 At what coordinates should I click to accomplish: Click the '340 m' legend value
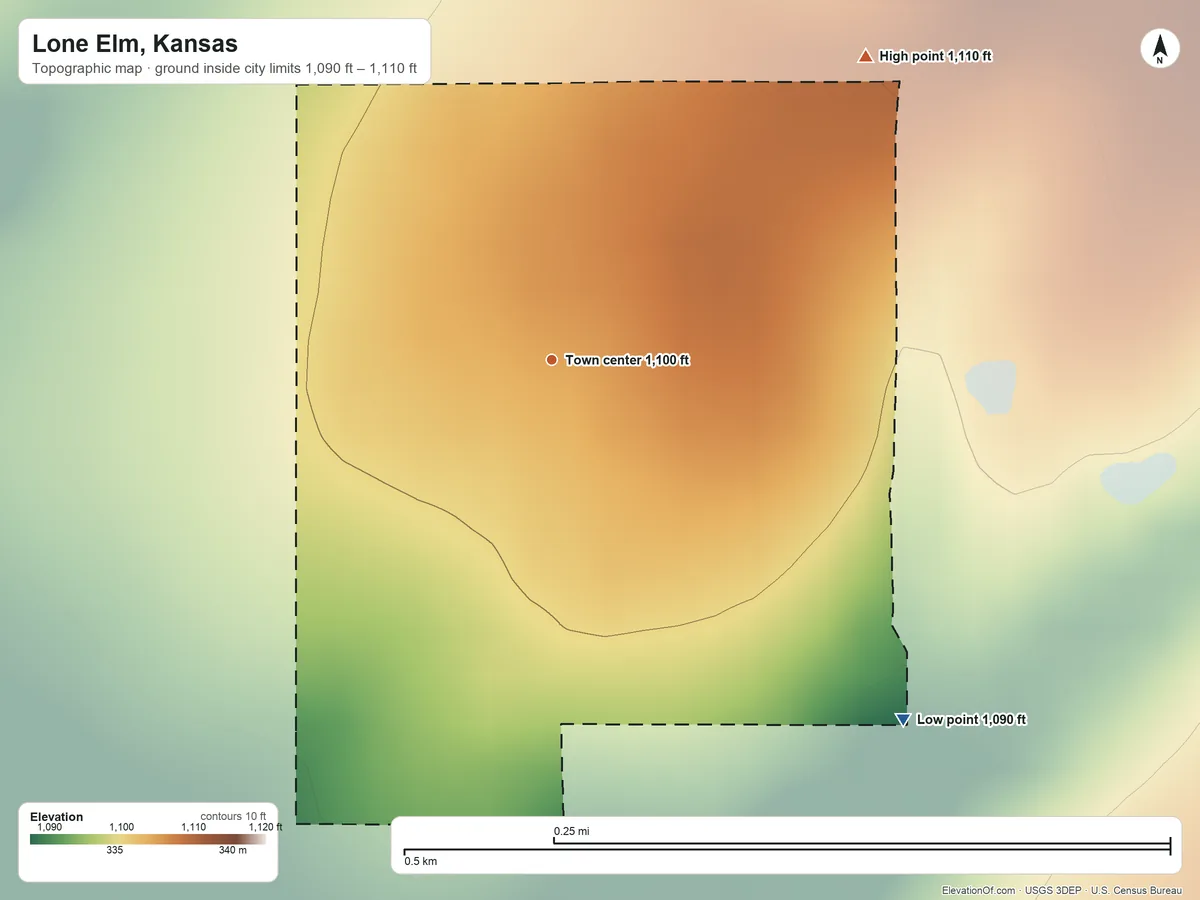[232, 850]
